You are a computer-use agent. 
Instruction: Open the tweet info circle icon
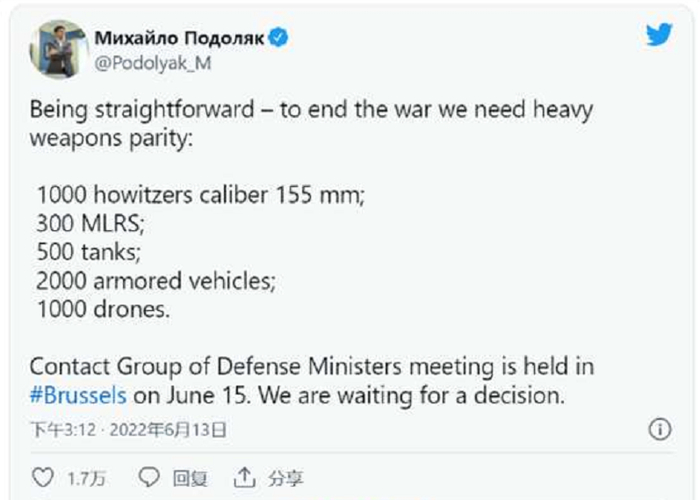659,429
